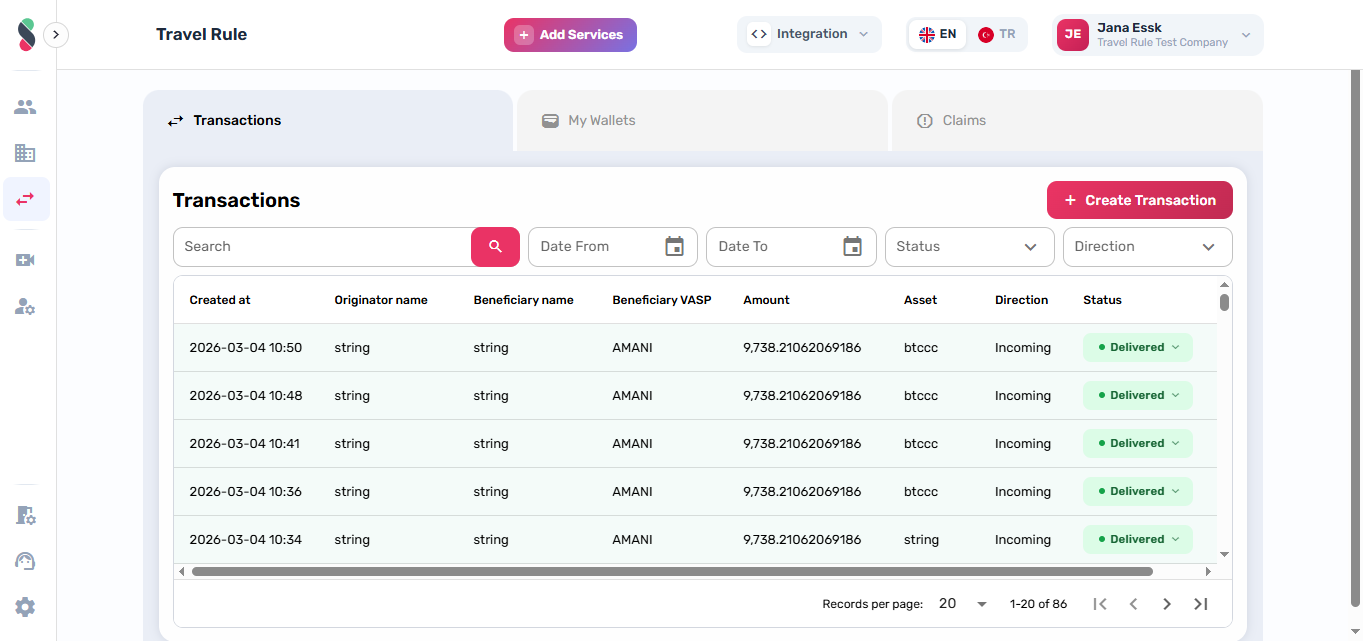Switch language to EN
Screen dimensions: 1363x641
pyautogui.click(x=937, y=34)
